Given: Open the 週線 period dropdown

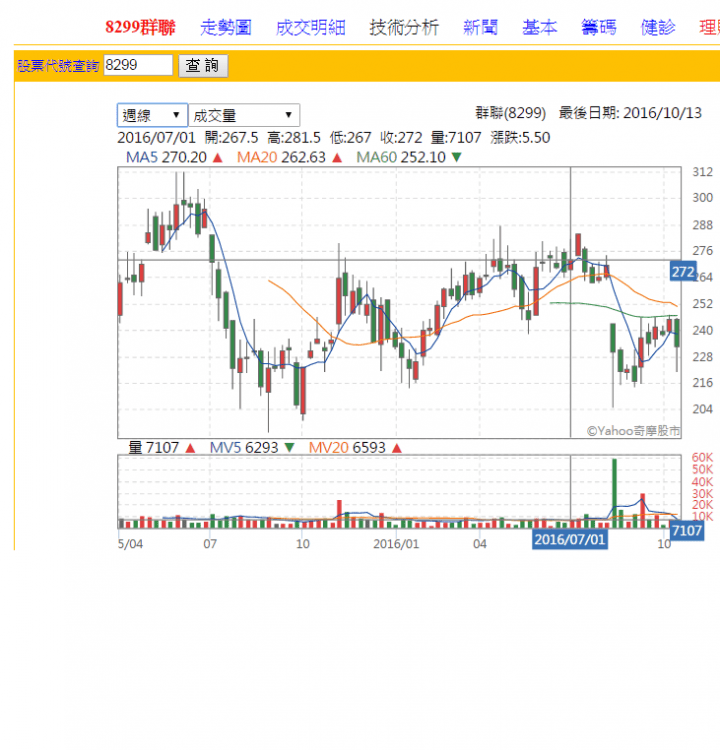Looking at the screenshot, I should [x=152, y=115].
